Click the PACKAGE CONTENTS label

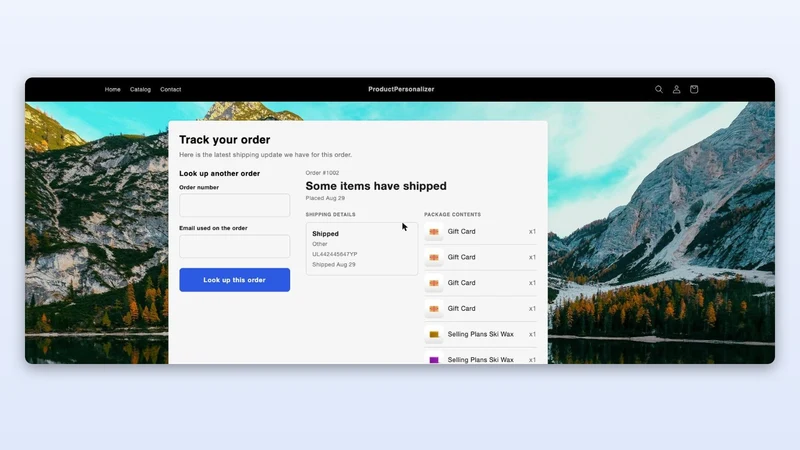[x=453, y=215]
